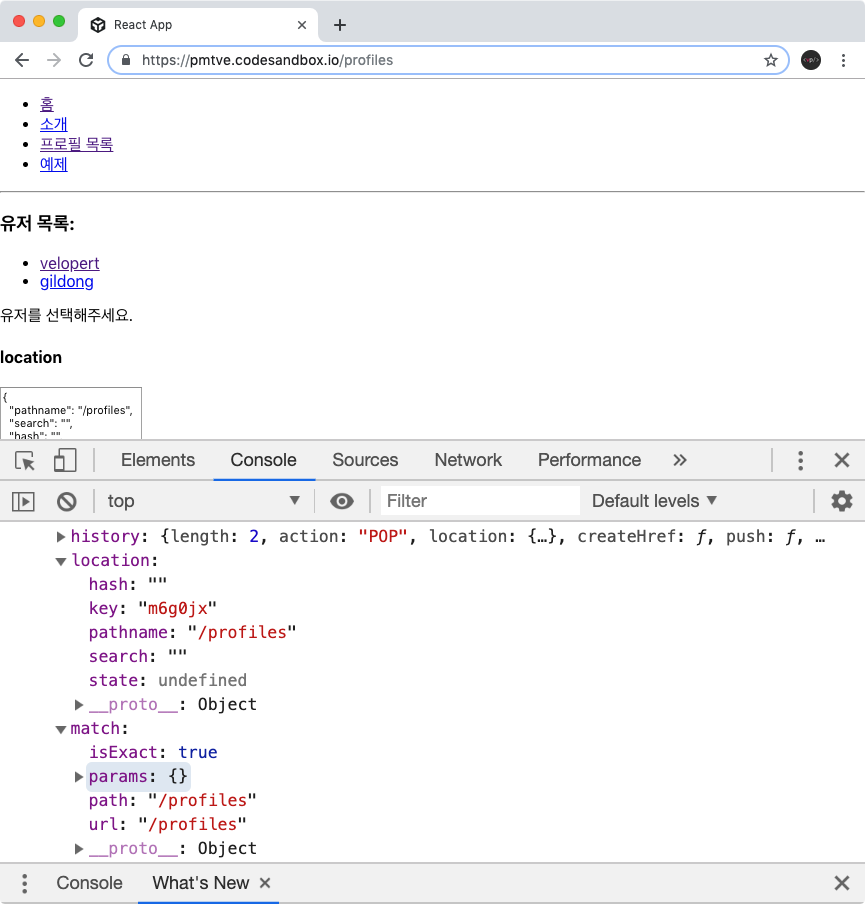Switch to the Elements tab
The image size is (865, 904).
tap(157, 460)
